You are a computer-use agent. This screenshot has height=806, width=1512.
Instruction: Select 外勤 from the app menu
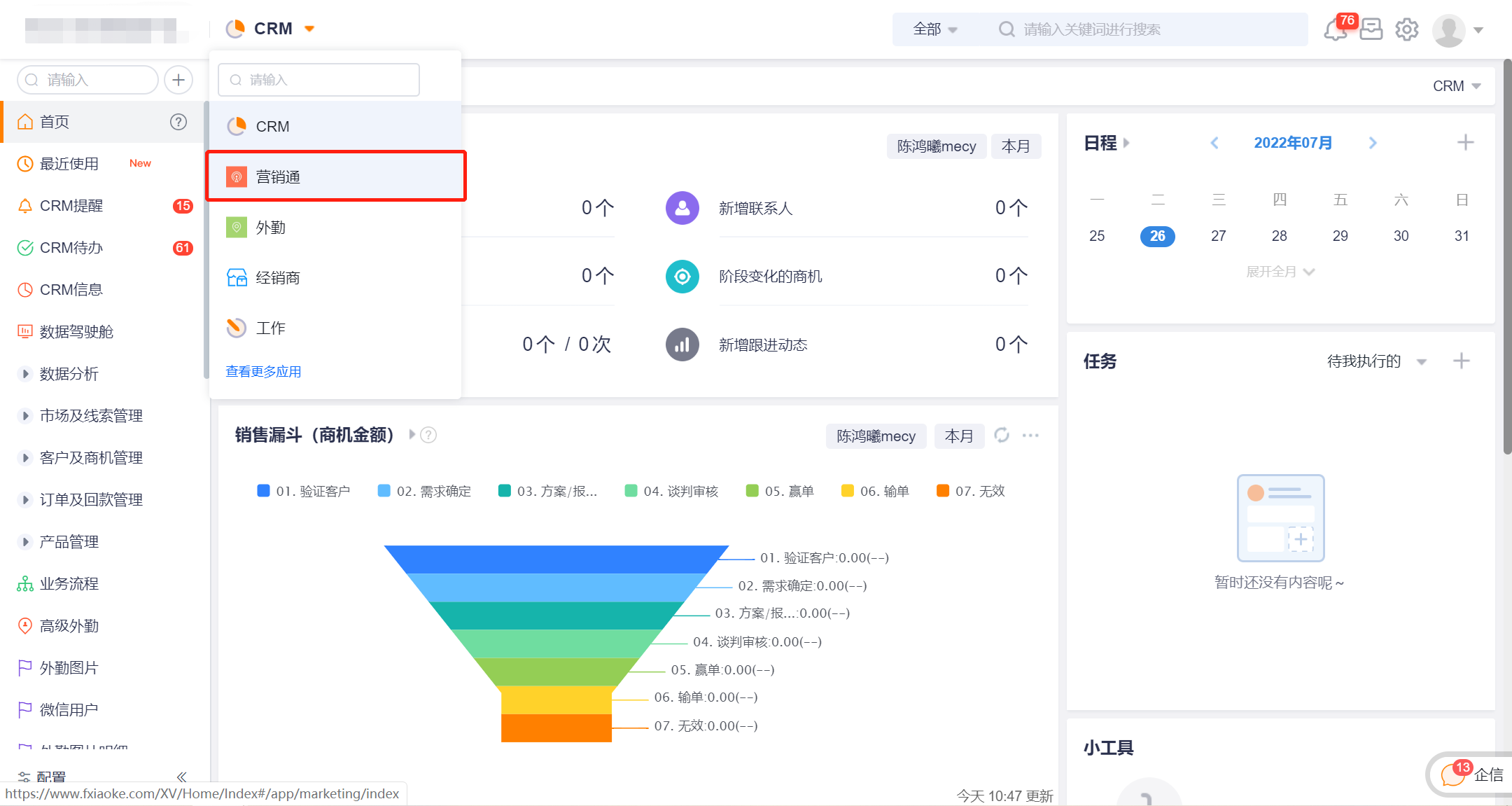click(336, 228)
